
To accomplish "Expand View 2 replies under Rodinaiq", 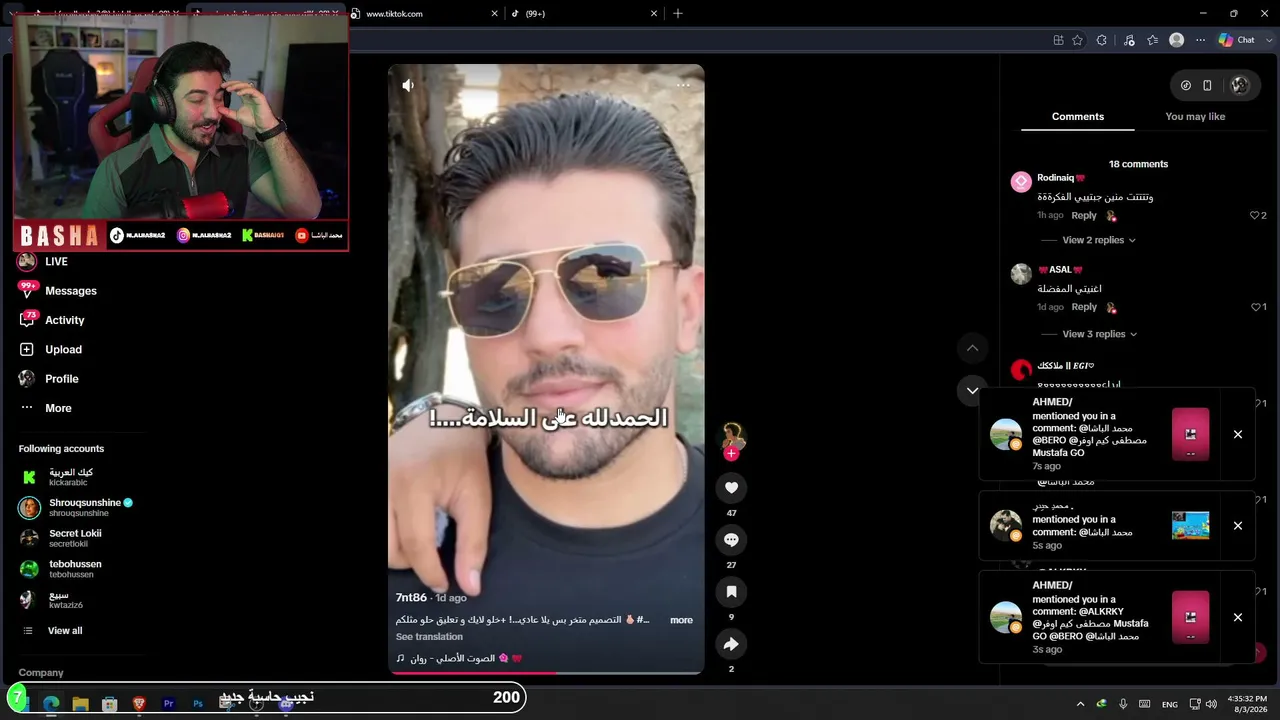I will point(1098,240).
